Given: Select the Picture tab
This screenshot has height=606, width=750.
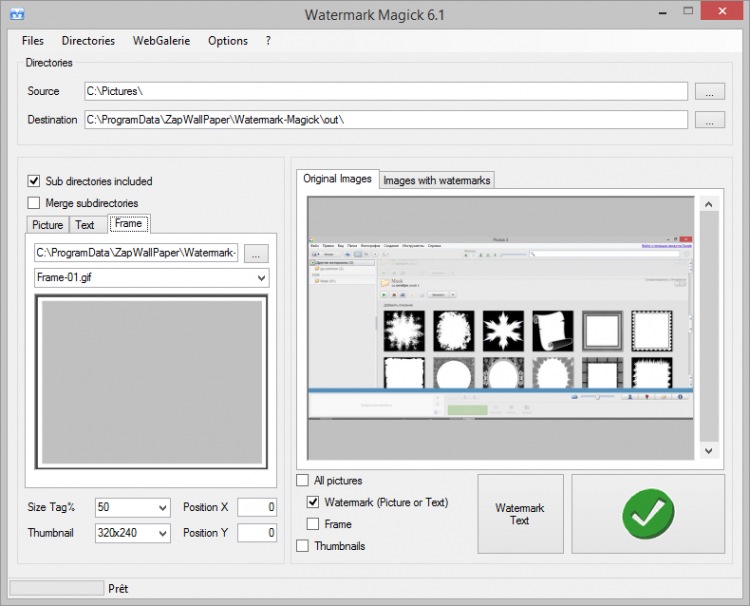Looking at the screenshot, I should 47,225.
